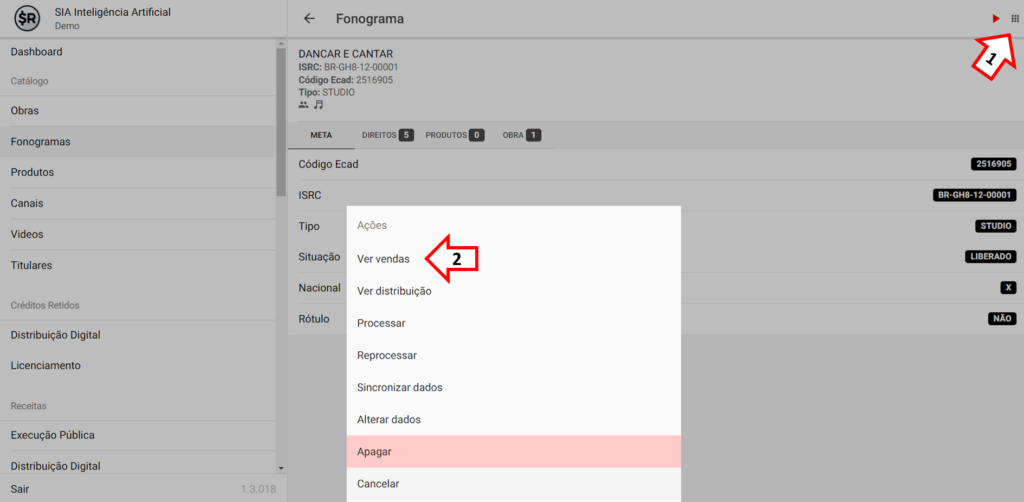This screenshot has height=502, width=1024.
Task: Select Alterar dados option
Action: (x=389, y=419)
